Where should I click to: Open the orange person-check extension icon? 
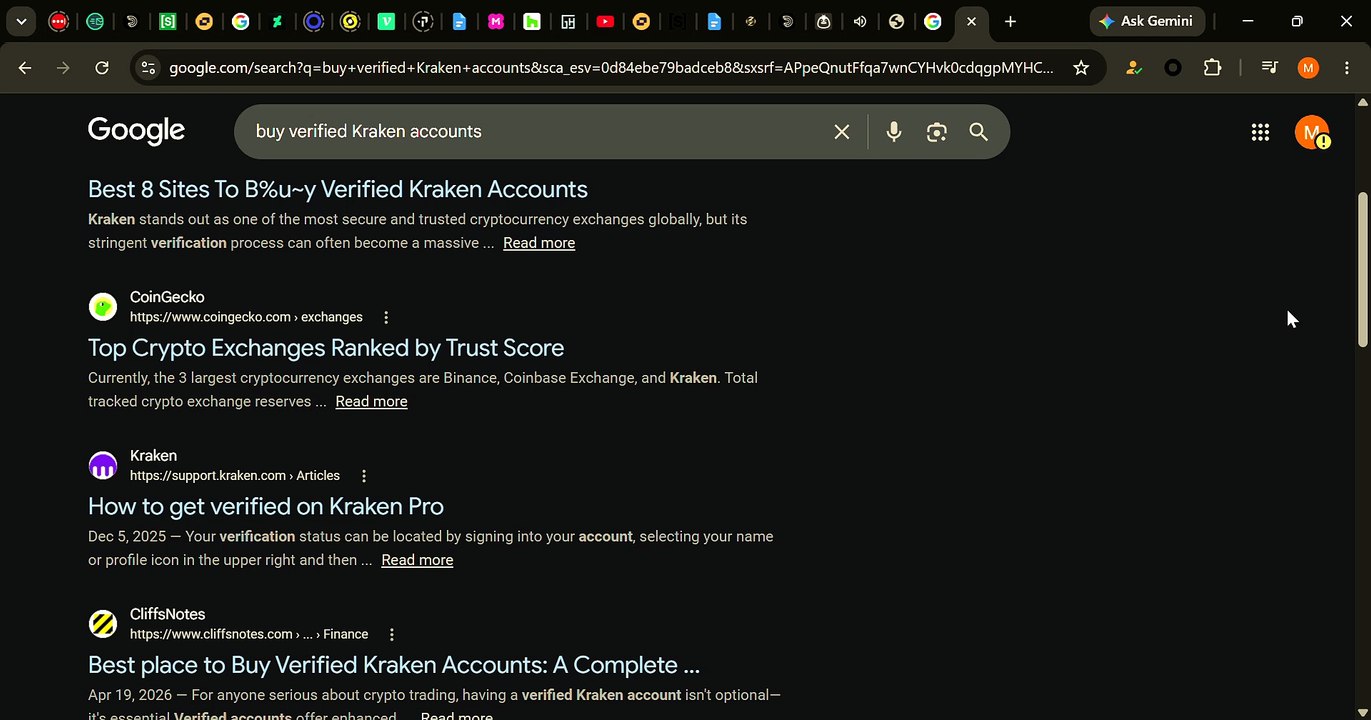(x=1133, y=68)
